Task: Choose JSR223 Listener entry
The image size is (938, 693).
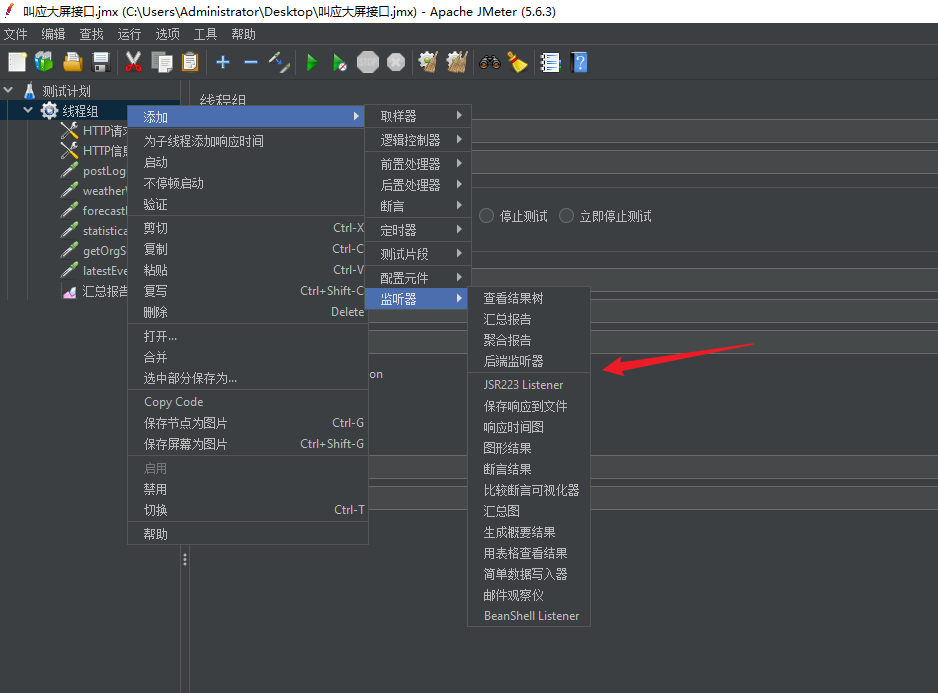Action: pos(529,385)
